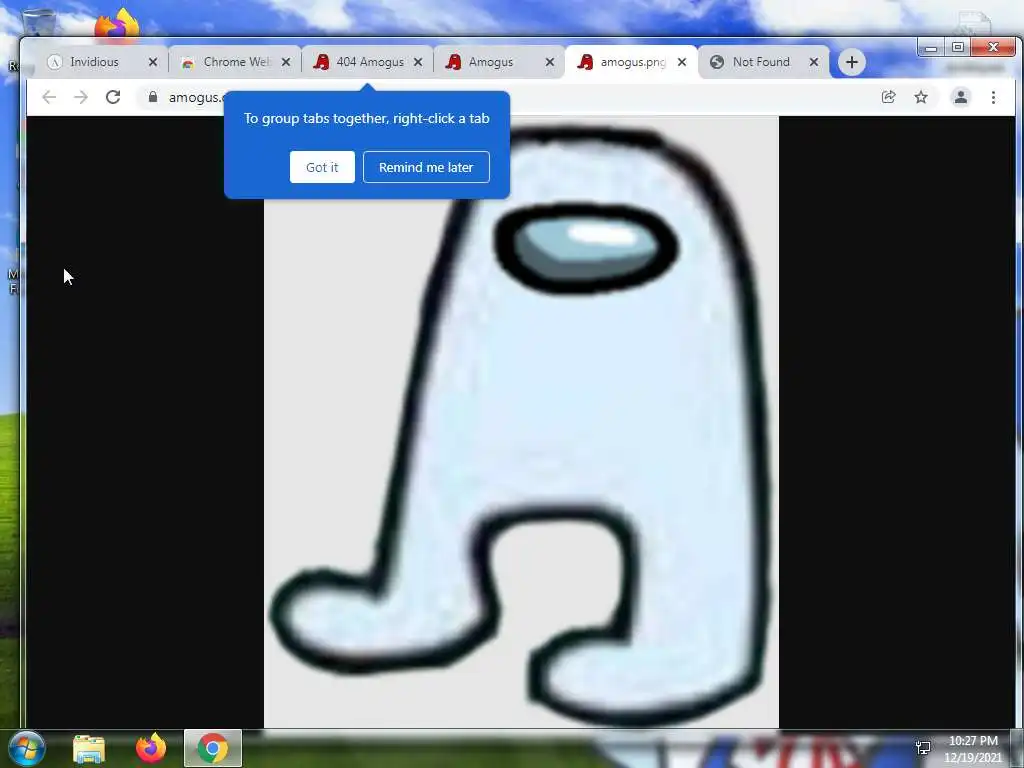This screenshot has width=1024, height=768.
Task: Open Firefox desktop shortcut icon
Action: click(x=118, y=25)
